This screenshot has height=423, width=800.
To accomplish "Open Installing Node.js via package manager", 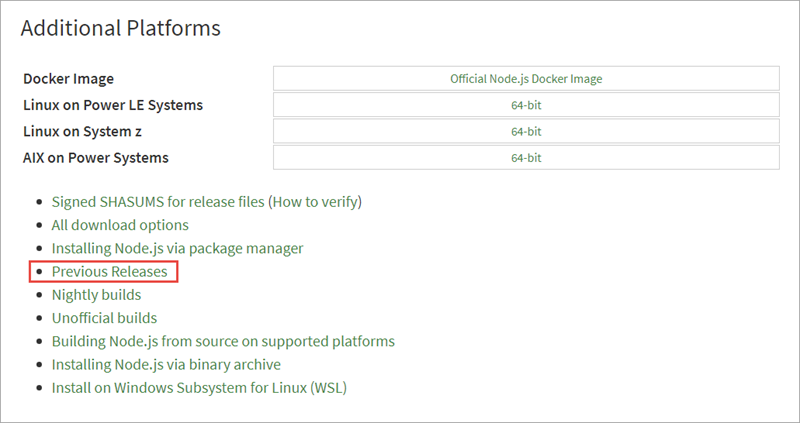I will coord(178,248).
